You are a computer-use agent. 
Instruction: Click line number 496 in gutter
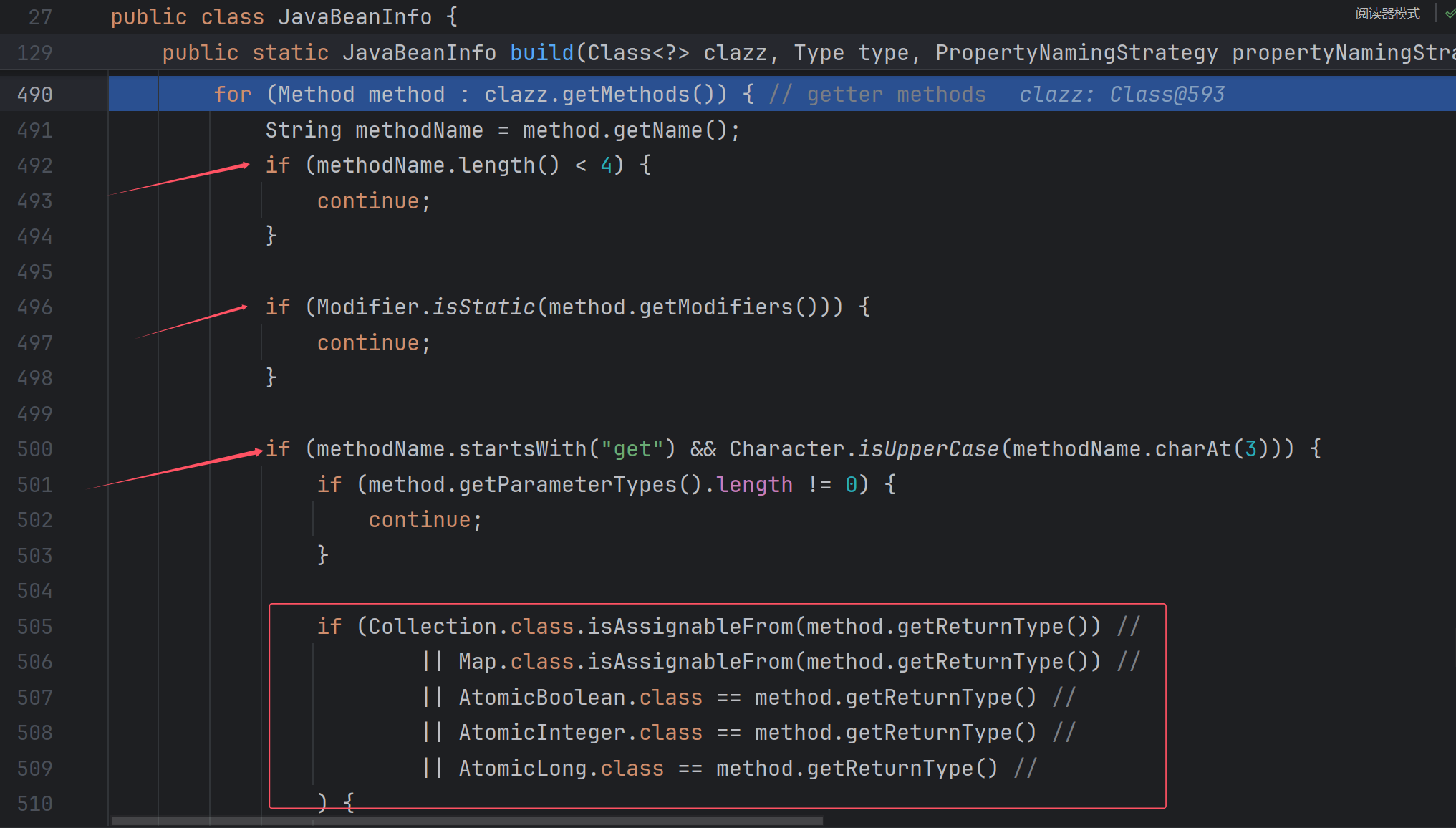pos(35,307)
